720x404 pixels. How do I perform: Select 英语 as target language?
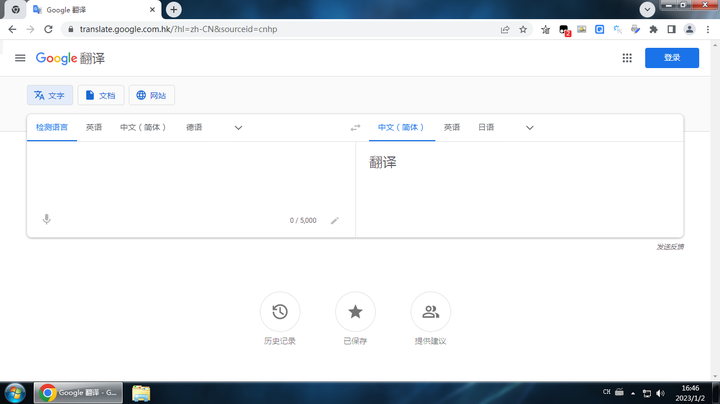(x=452, y=127)
